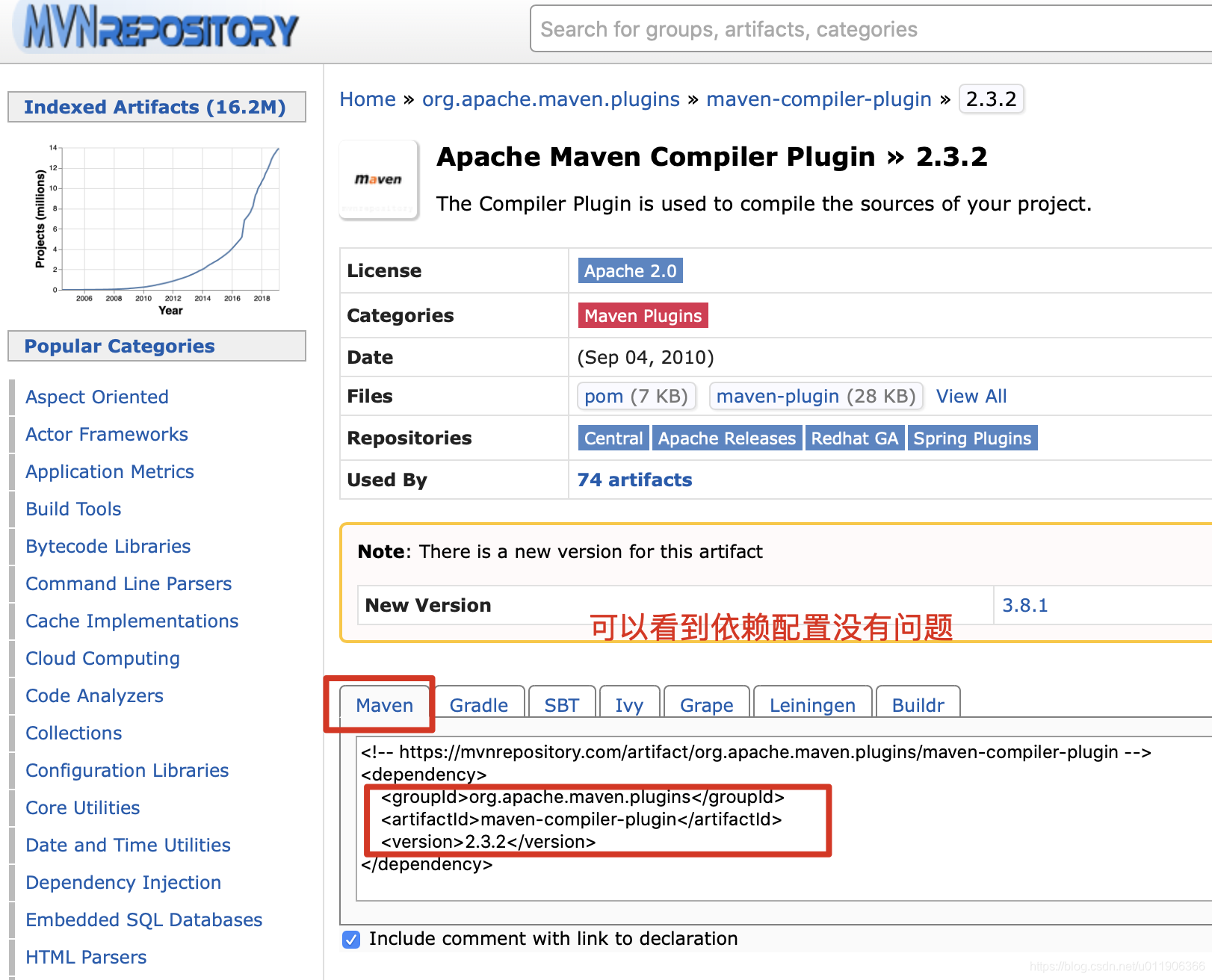1212x980 pixels.
Task: Focus the search field for groups, artifacts, categories
Action: click(x=870, y=29)
